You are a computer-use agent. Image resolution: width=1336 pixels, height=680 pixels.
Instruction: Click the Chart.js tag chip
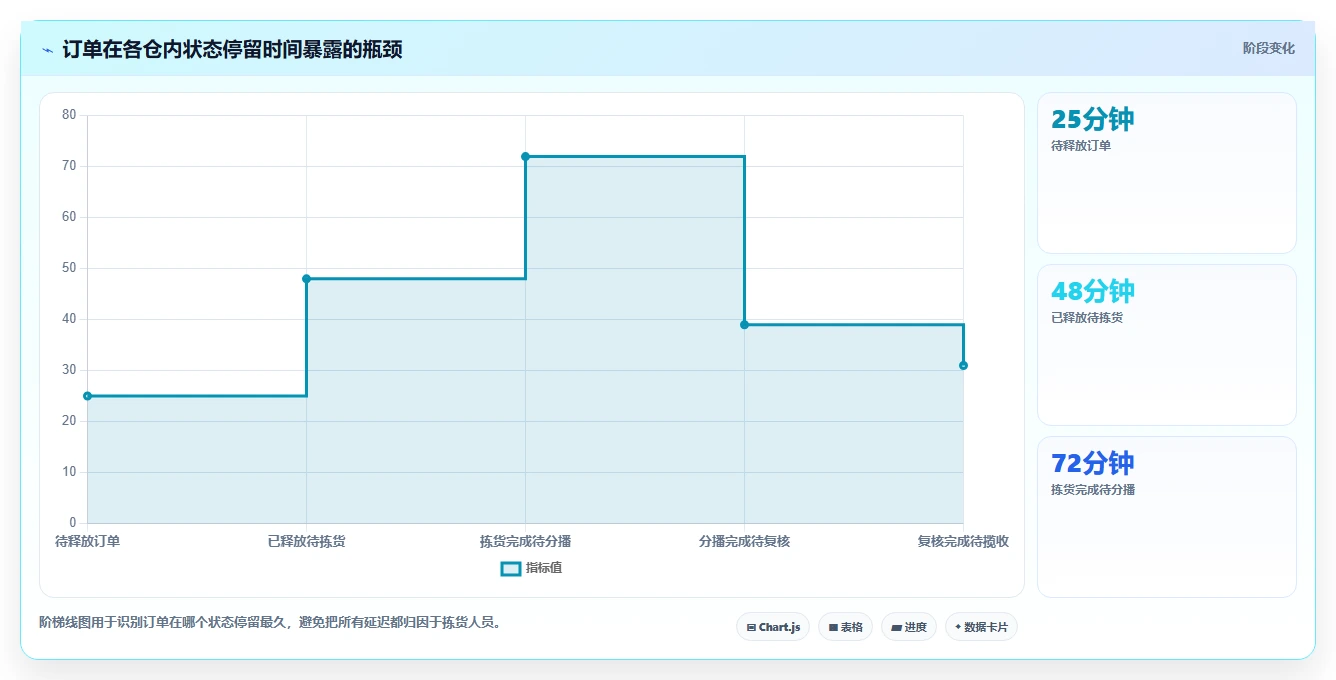pyautogui.click(x=773, y=627)
